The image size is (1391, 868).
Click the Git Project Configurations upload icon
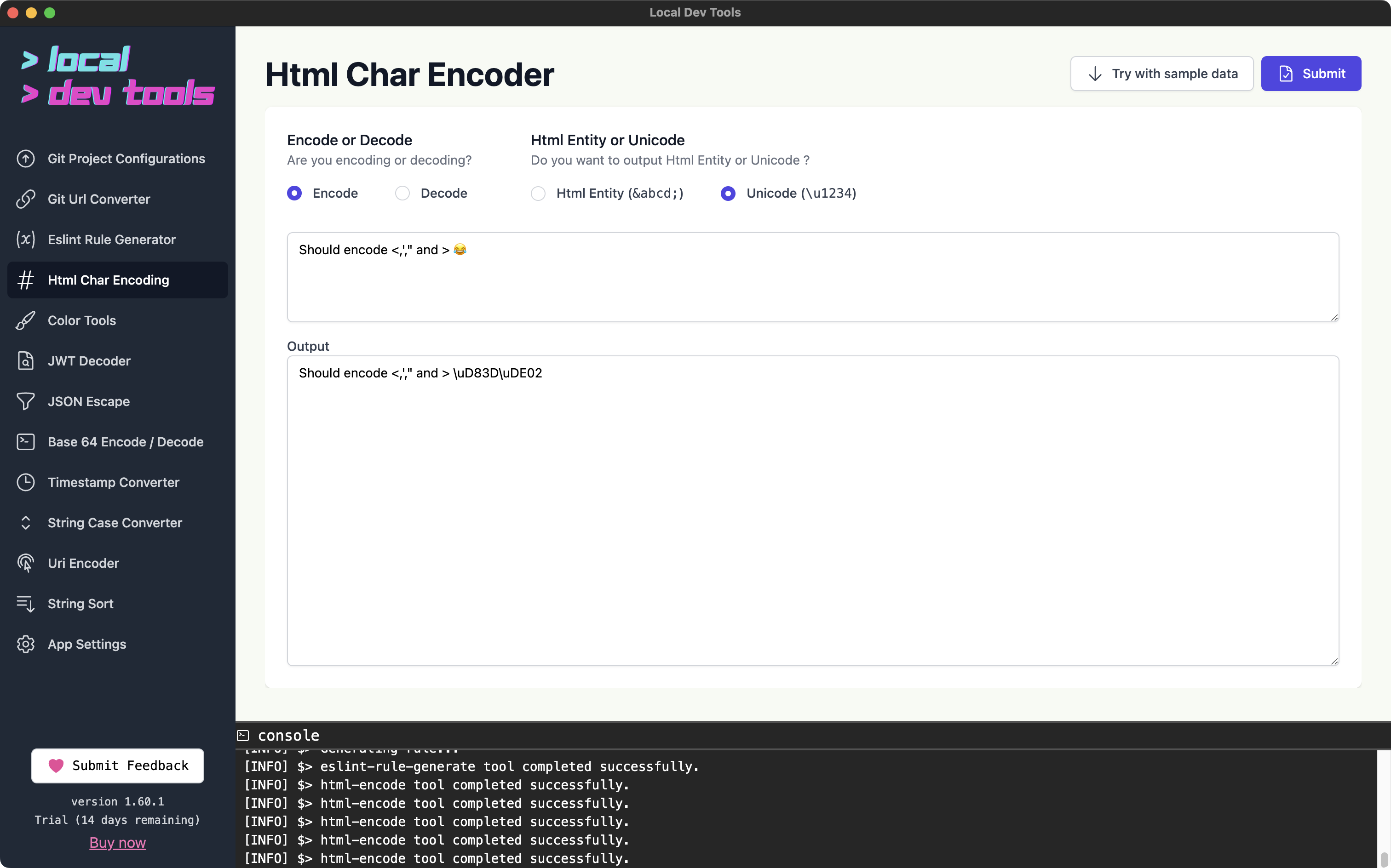26,159
